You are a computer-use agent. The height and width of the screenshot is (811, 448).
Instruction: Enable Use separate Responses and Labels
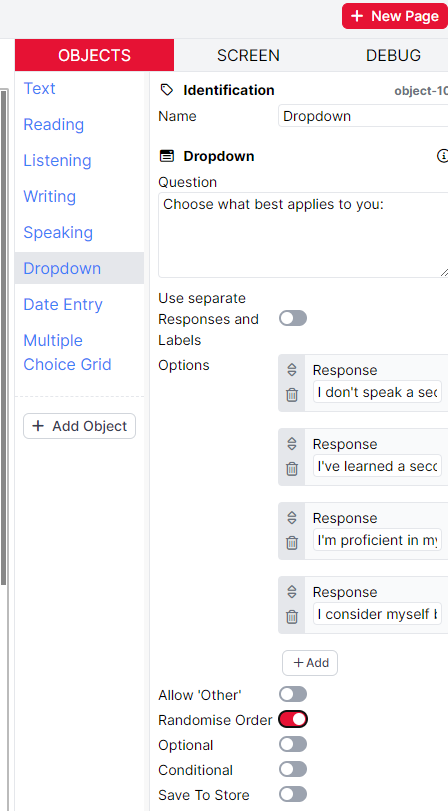(x=293, y=318)
